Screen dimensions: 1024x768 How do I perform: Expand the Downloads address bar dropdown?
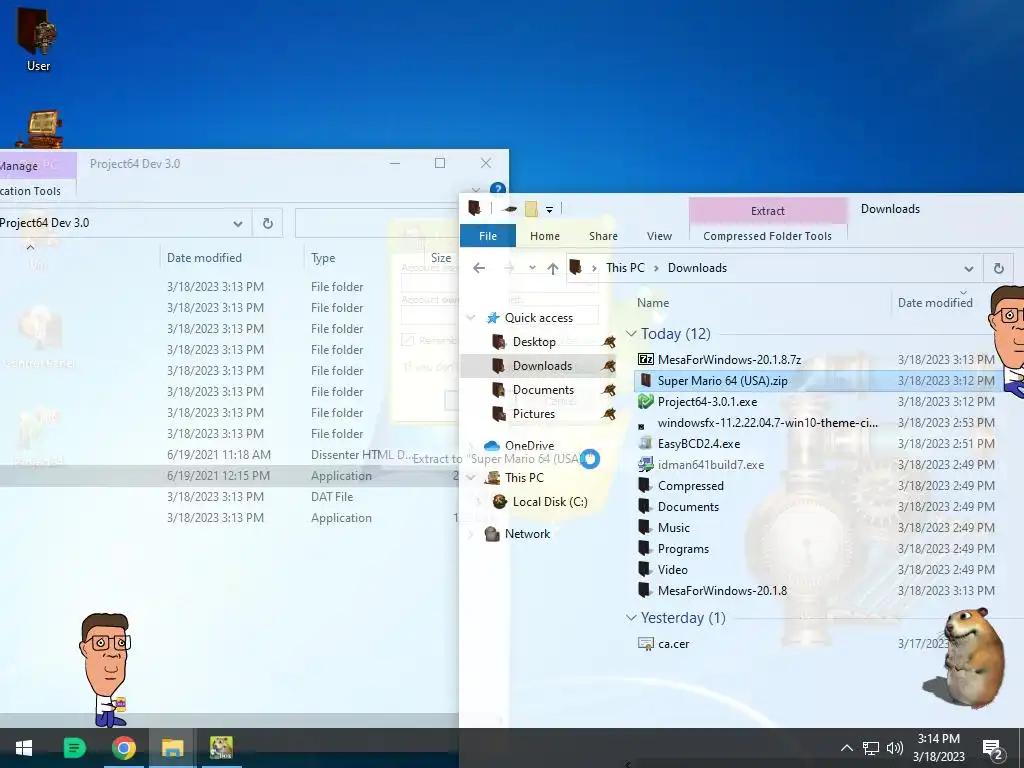pos(968,268)
